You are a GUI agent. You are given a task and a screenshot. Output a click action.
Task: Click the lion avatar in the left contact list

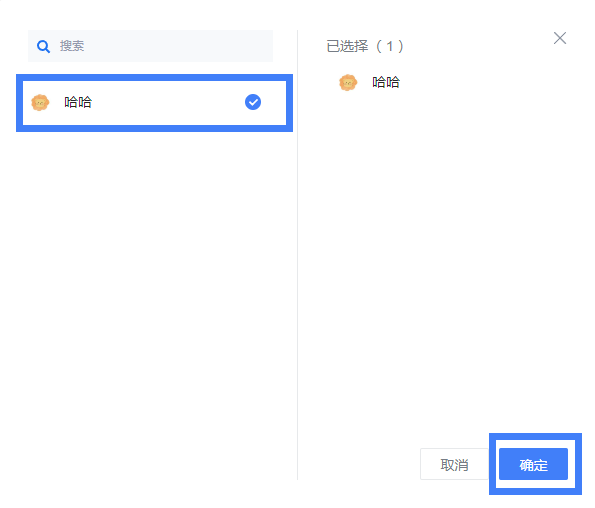click(x=40, y=102)
